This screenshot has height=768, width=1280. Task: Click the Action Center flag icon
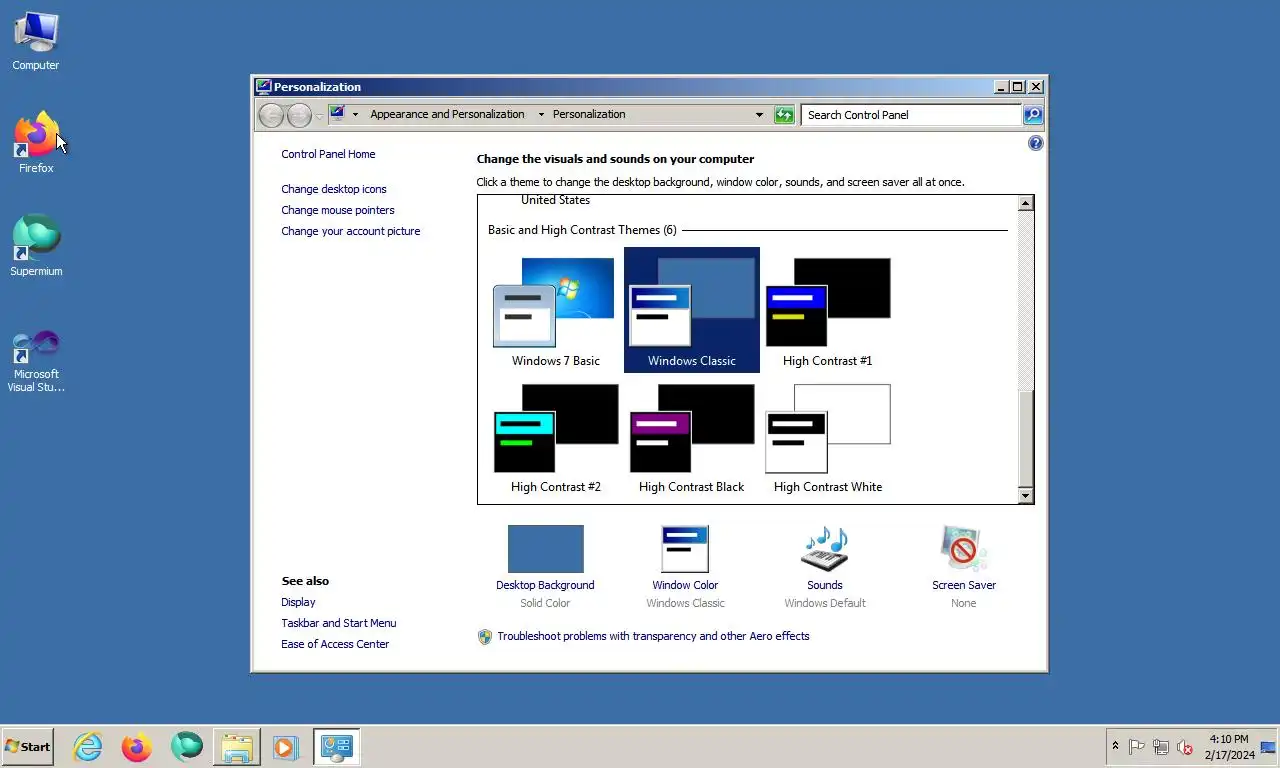pos(1136,747)
